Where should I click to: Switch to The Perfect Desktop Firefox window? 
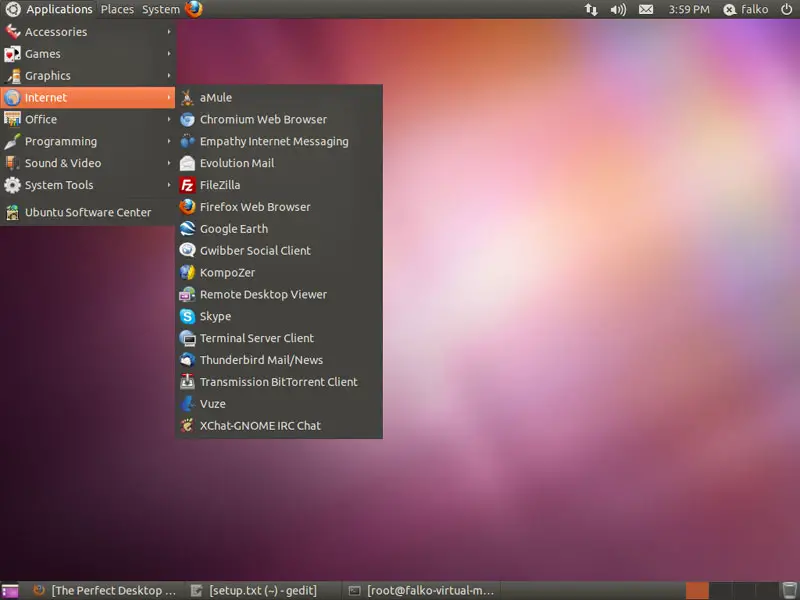[105, 591]
